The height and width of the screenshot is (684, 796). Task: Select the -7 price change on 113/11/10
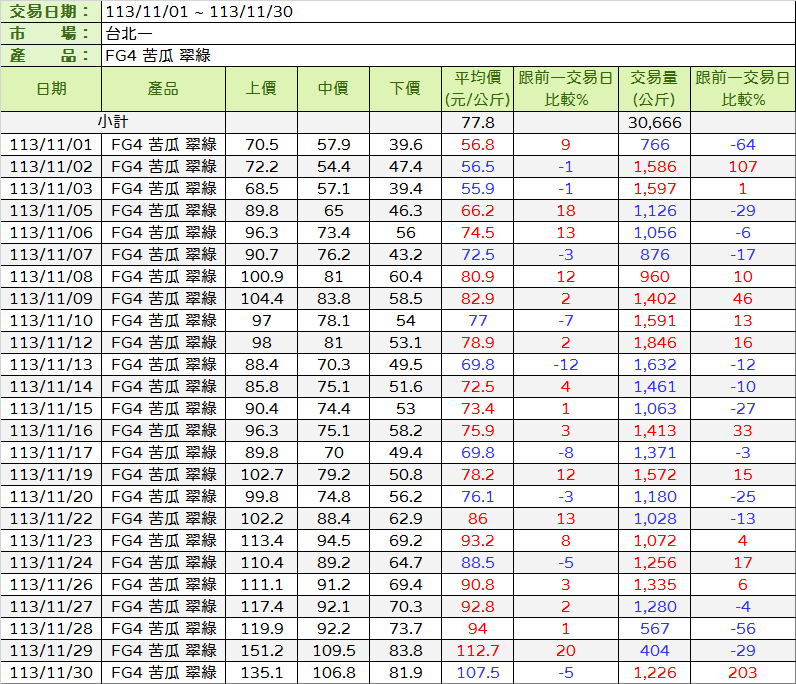coord(566,320)
